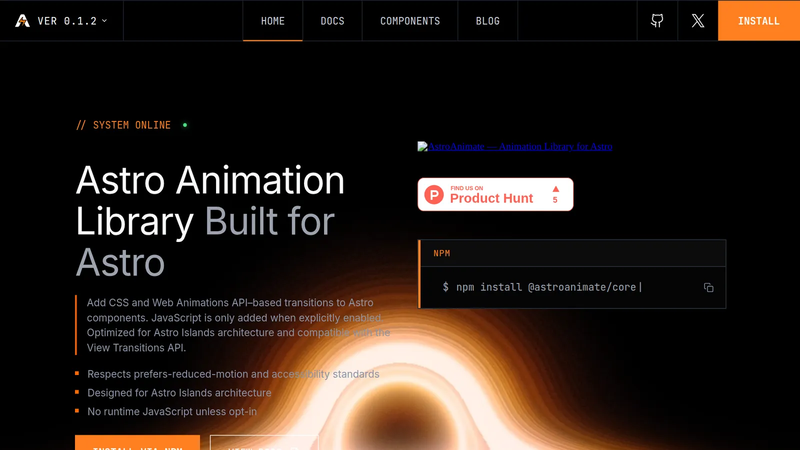Follow the AstroAnimate Animation Library for Astro link
Image resolution: width=800 pixels, height=450 pixels.
[x=515, y=146]
